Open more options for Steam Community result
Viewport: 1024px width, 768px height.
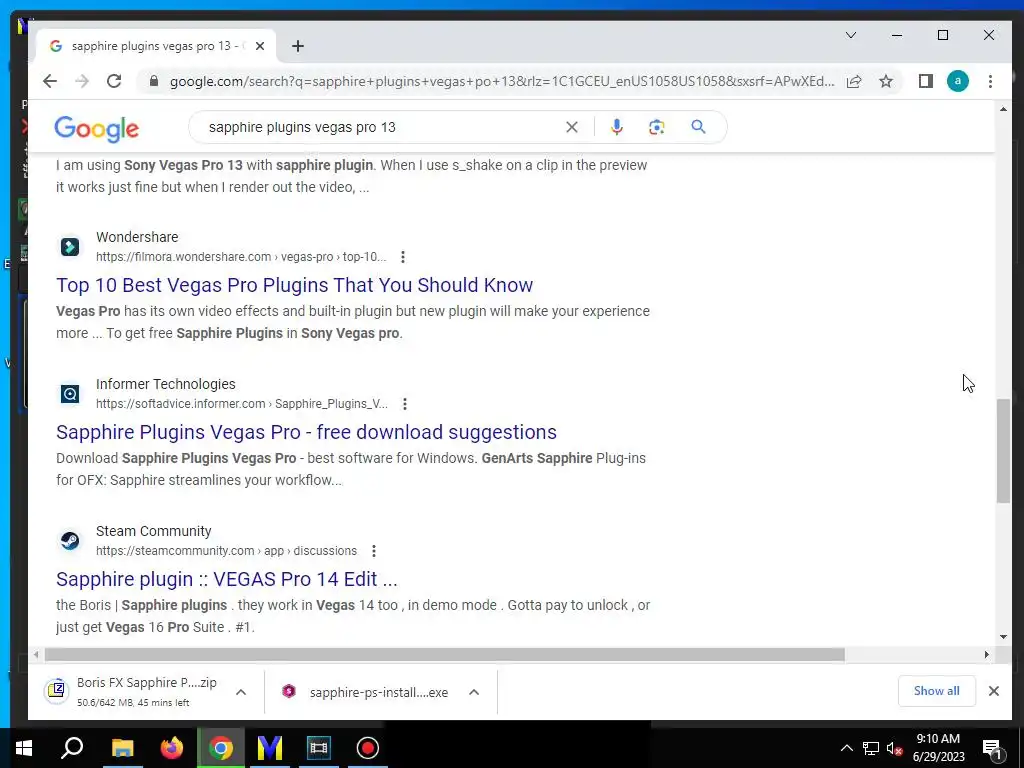click(x=374, y=551)
